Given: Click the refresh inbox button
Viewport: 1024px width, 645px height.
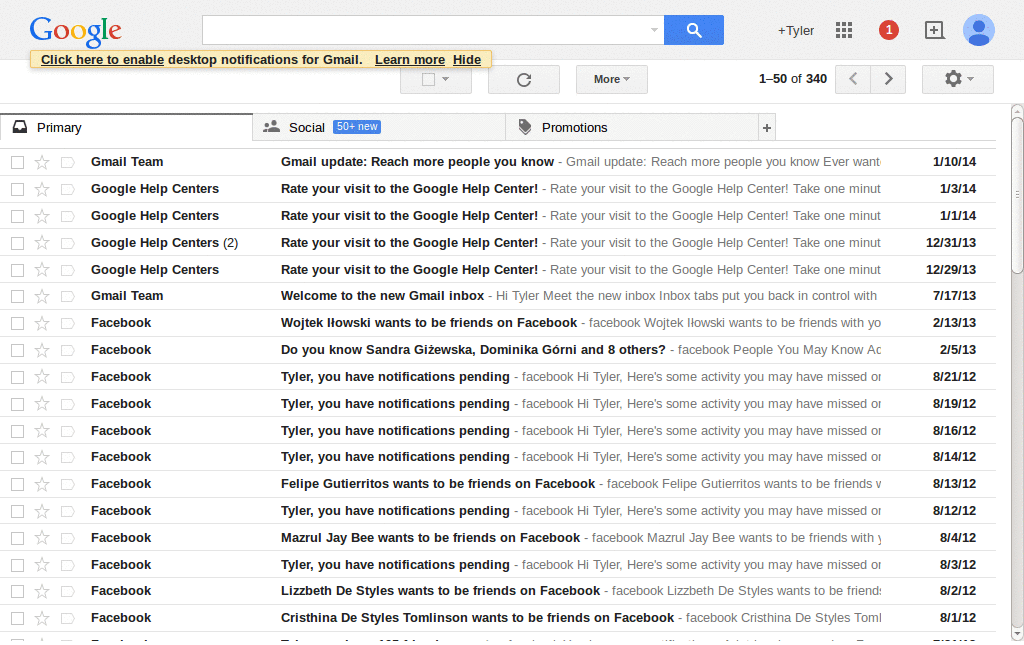Looking at the screenshot, I should (524, 80).
